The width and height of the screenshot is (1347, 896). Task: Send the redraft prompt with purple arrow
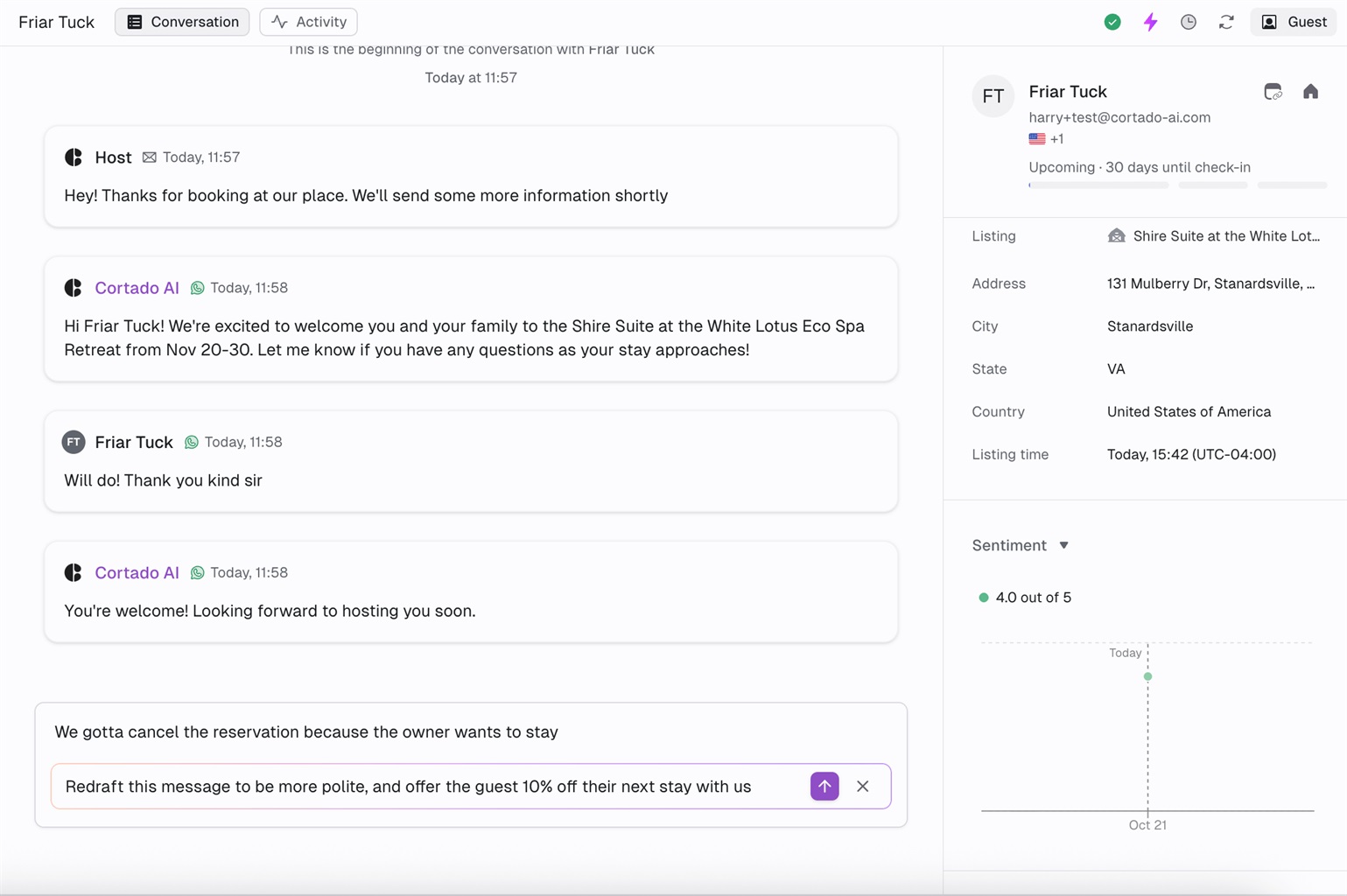point(824,786)
